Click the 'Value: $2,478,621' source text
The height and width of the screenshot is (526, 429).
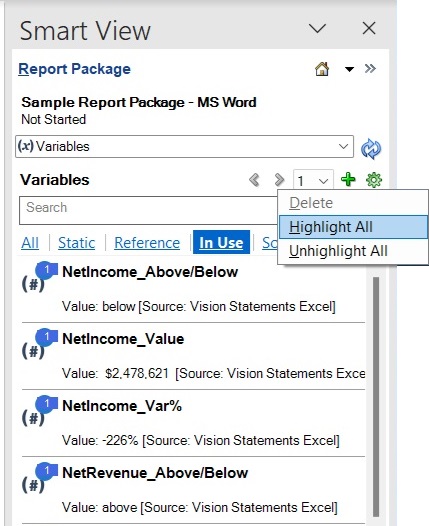click(214, 373)
